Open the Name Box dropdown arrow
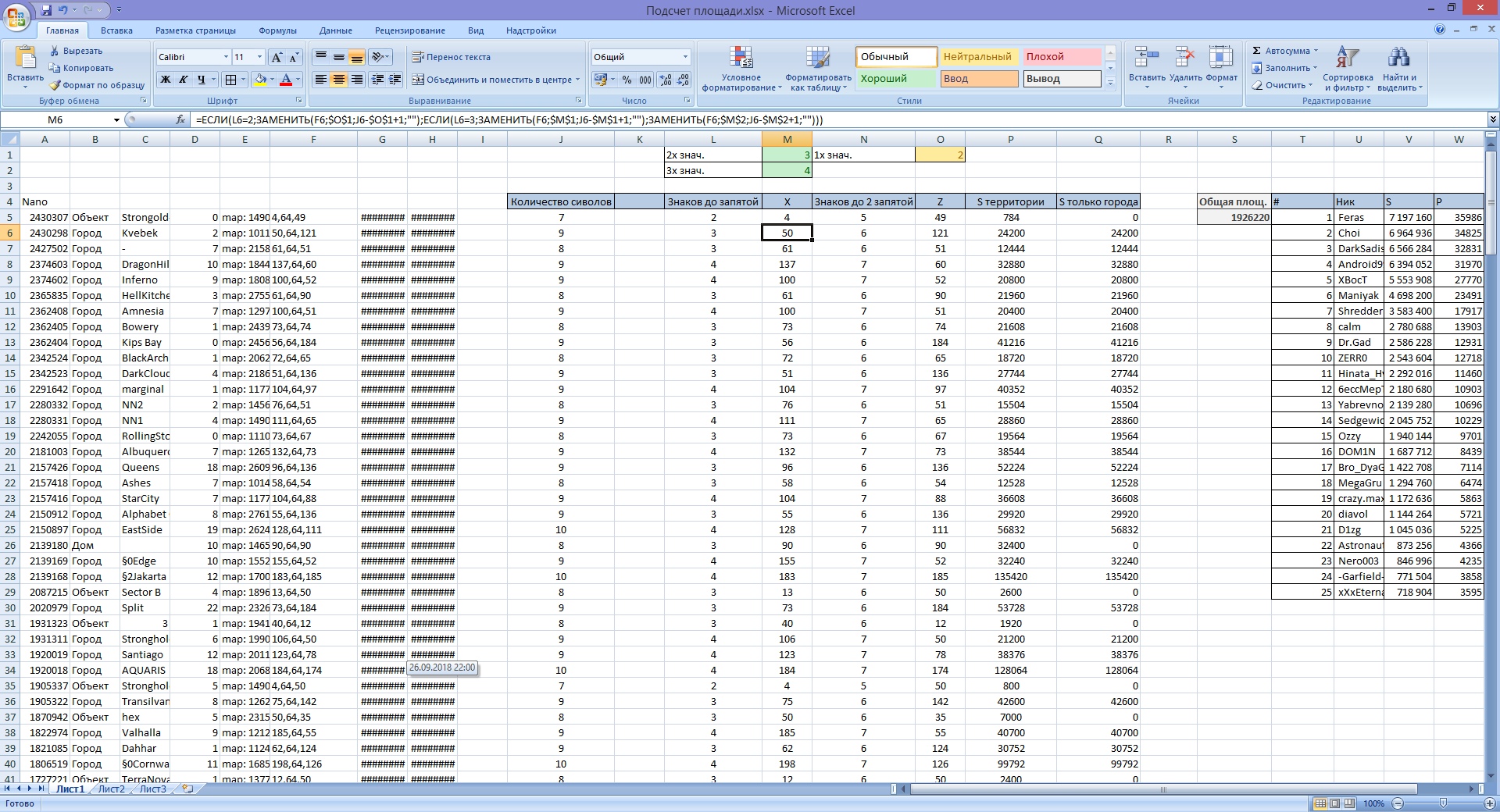 116,120
